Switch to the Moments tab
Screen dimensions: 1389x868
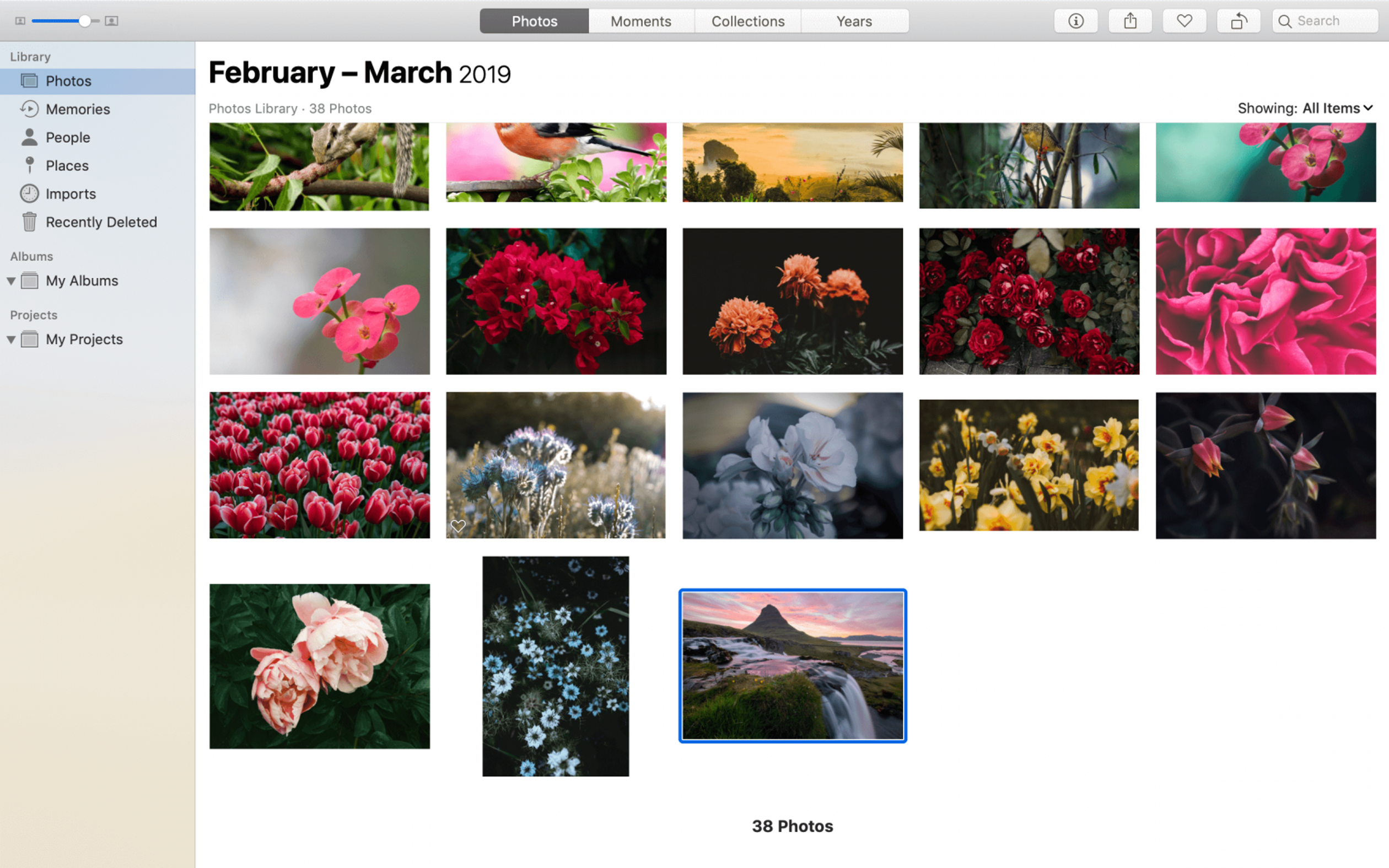[640, 20]
